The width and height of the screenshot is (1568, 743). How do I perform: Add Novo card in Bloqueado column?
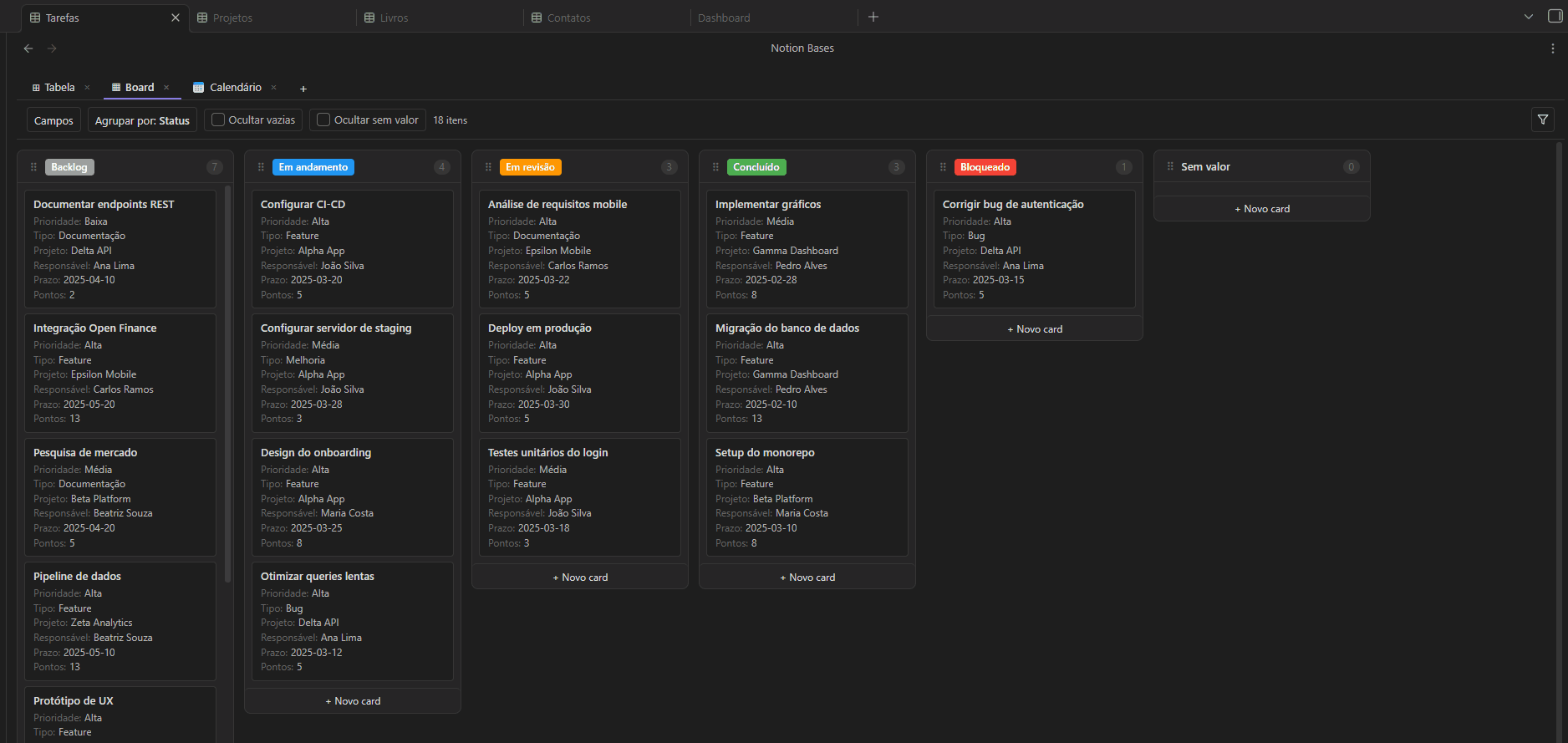click(1035, 329)
